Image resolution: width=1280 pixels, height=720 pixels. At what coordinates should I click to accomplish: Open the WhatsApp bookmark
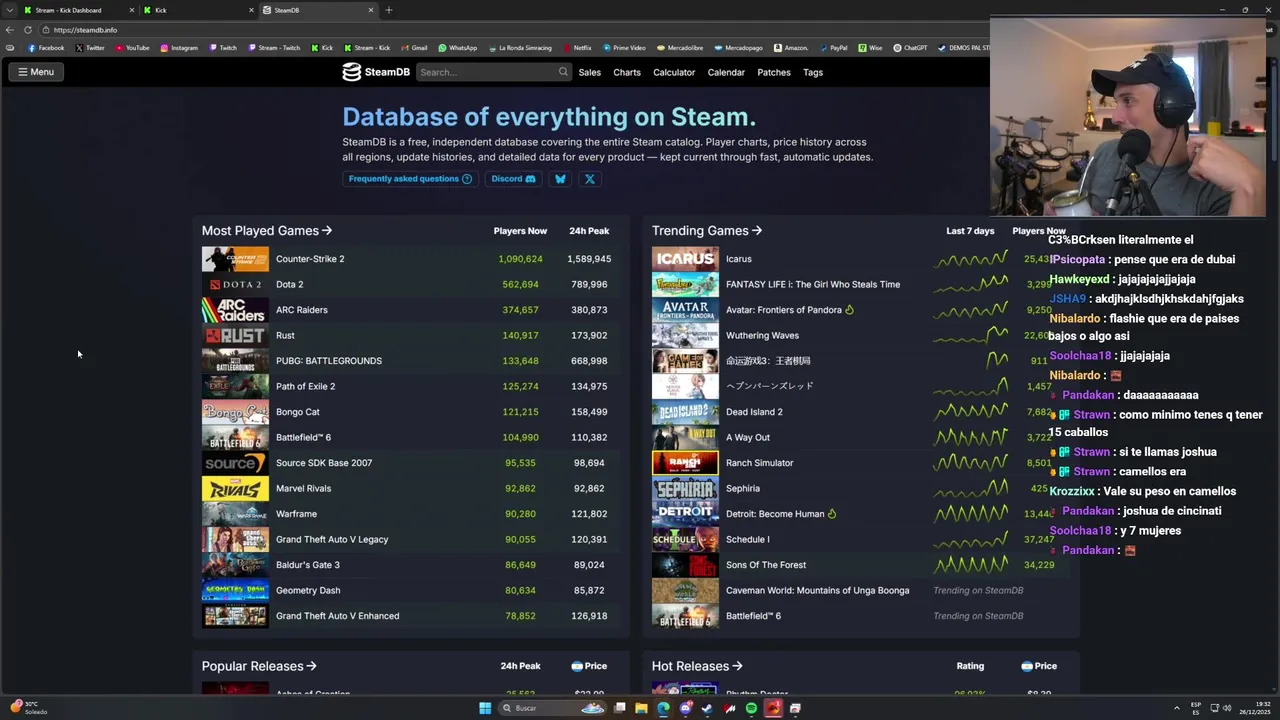point(458,48)
